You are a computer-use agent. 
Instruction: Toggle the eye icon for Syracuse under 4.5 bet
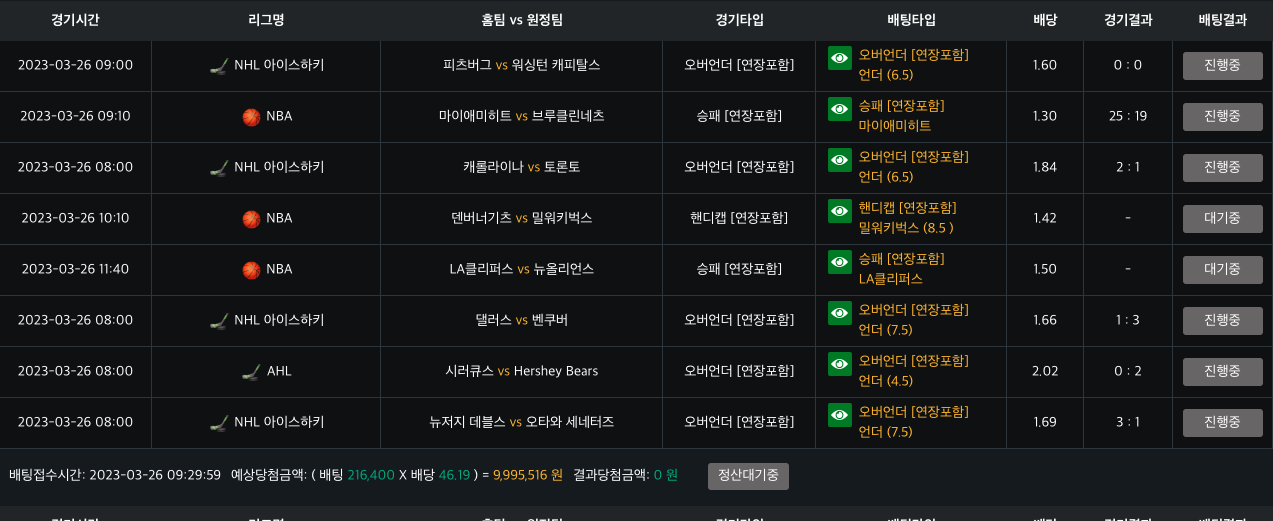[839, 364]
